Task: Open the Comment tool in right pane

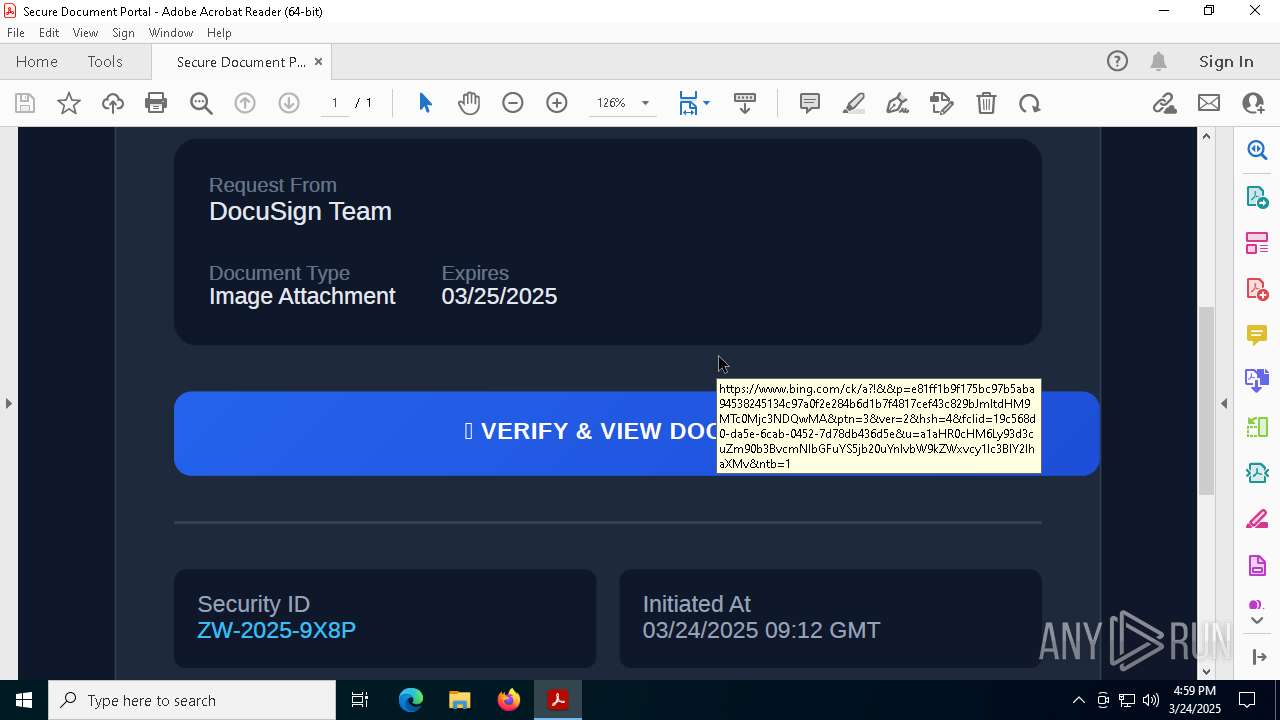Action: click(x=1257, y=335)
